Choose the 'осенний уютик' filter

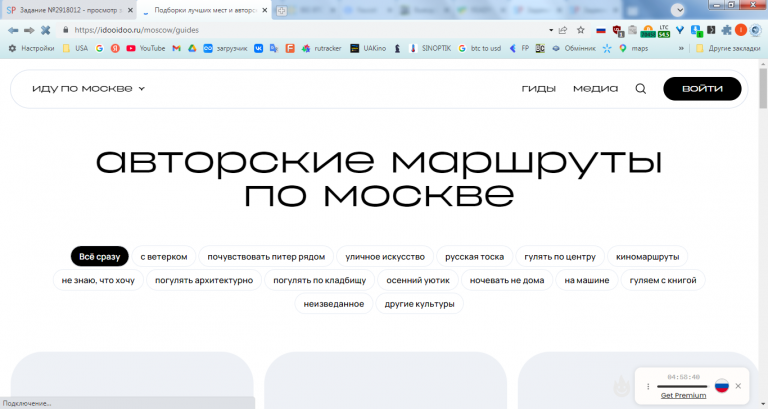(x=418, y=280)
